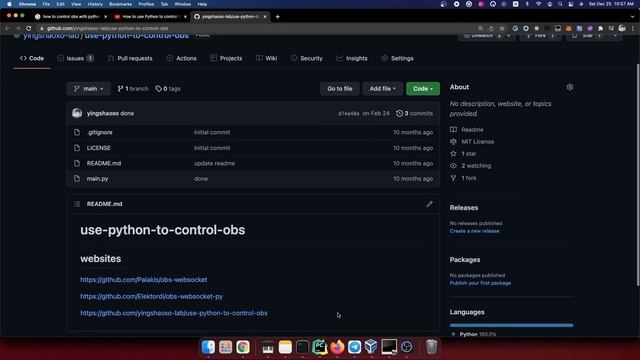Open the Code repository tab
The image size is (640, 360).
point(32,58)
